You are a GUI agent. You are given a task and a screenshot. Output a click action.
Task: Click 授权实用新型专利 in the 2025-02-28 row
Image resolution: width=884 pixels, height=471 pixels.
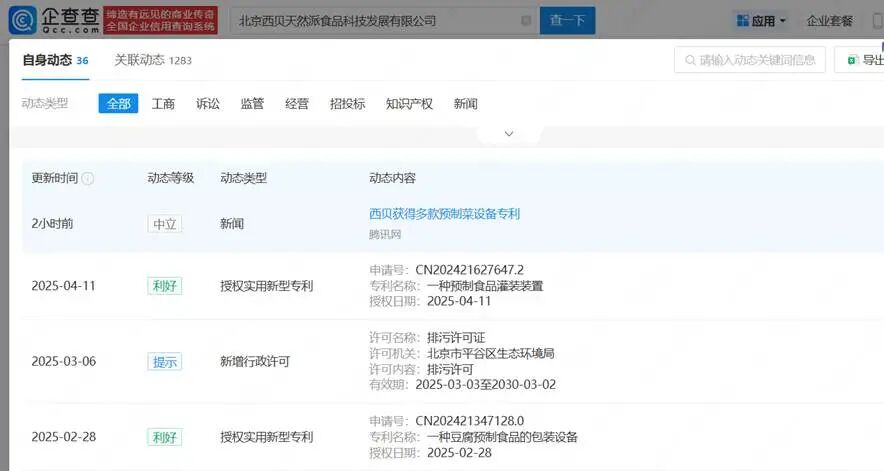267,437
